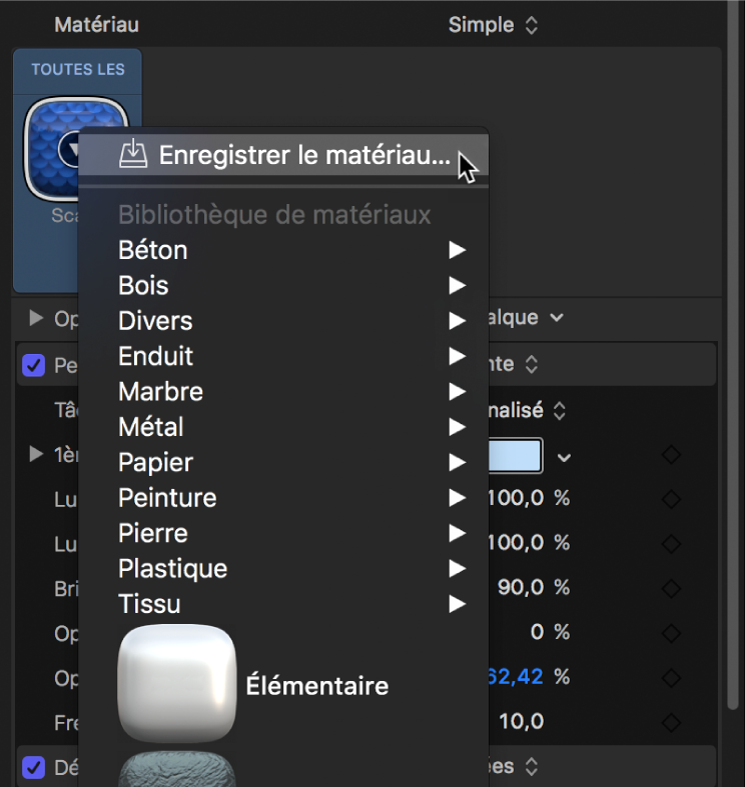This screenshot has height=787, width=745.
Task: Choose Enregistrer le matériau… menu item
Action: [x=304, y=155]
